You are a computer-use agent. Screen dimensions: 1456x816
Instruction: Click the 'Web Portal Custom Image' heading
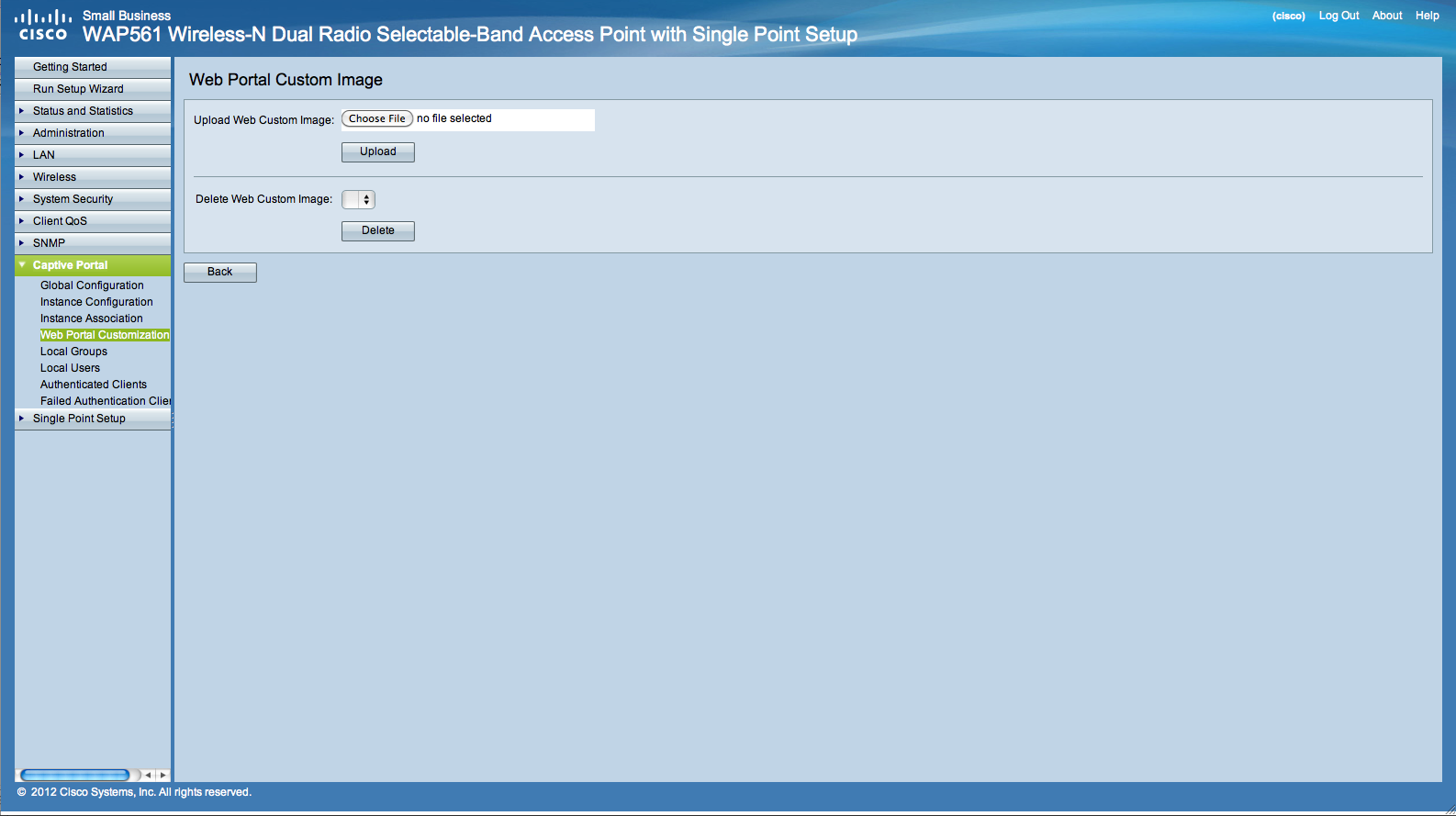[286, 80]
